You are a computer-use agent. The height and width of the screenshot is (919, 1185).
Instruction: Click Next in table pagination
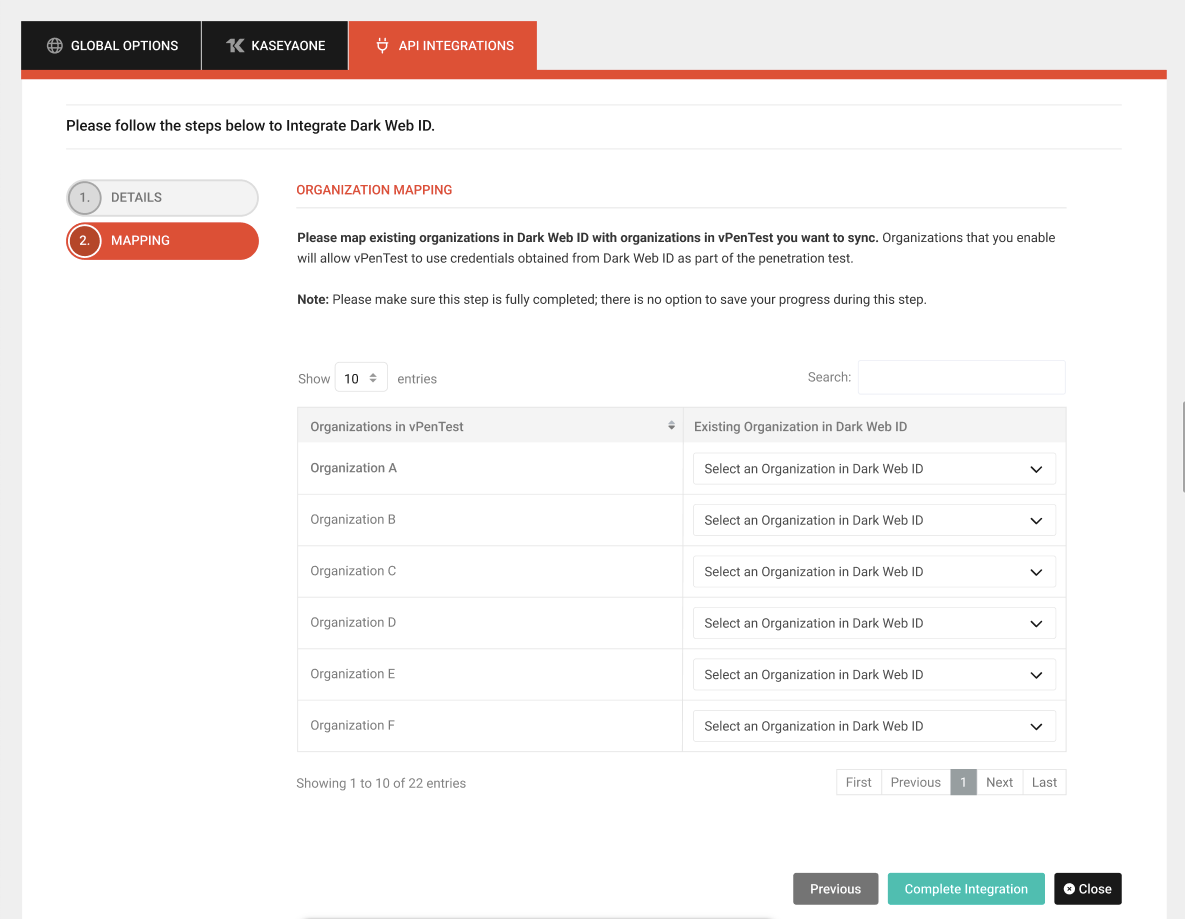(999, 782)
